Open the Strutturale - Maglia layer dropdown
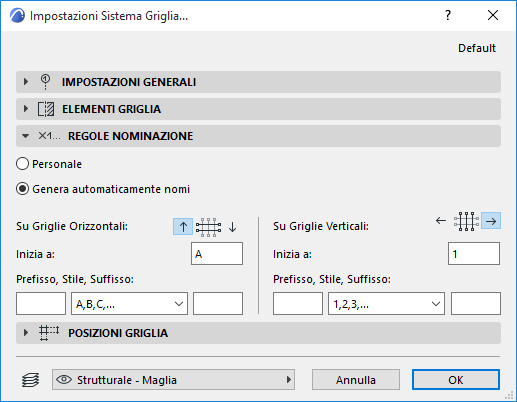The height and width of the screenshot is (402, 517). pyautogui.click(x=173, y=380)
